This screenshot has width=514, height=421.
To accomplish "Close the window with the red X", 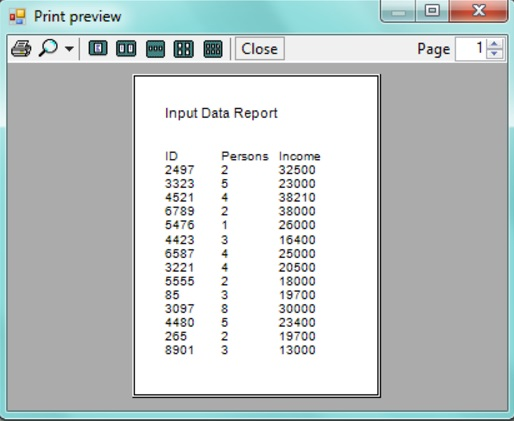I will 478,11.
